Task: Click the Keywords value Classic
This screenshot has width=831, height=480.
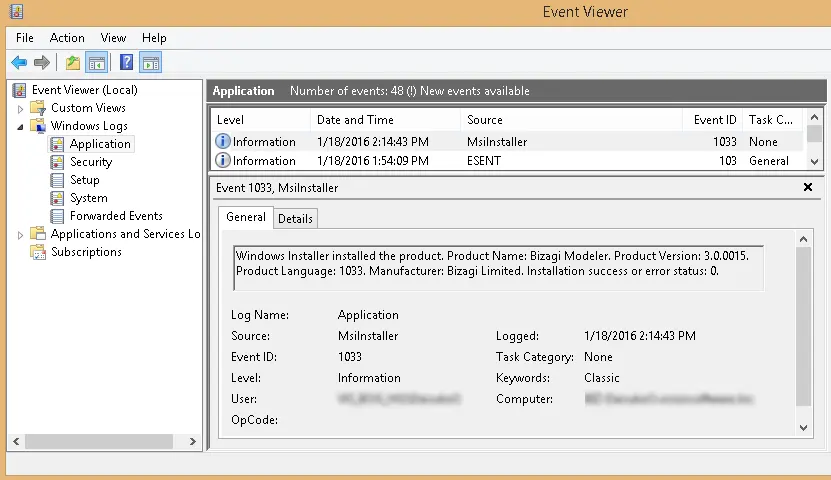Action: (x=602, y=378)
